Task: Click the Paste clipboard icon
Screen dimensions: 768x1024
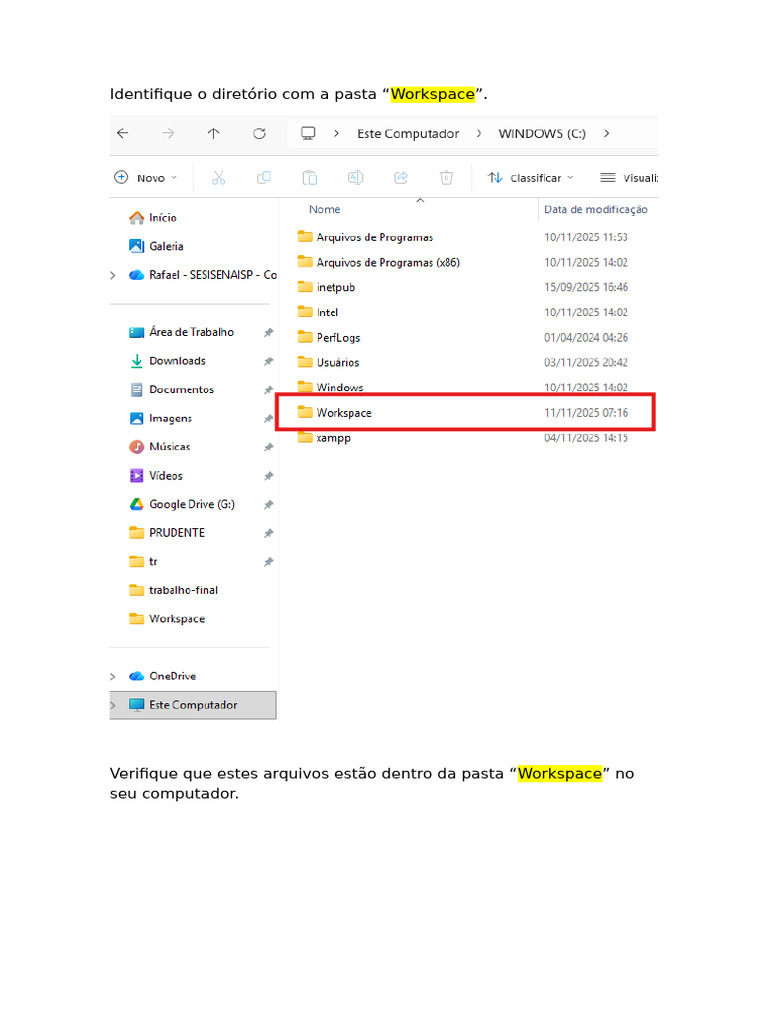Action: 310,178
